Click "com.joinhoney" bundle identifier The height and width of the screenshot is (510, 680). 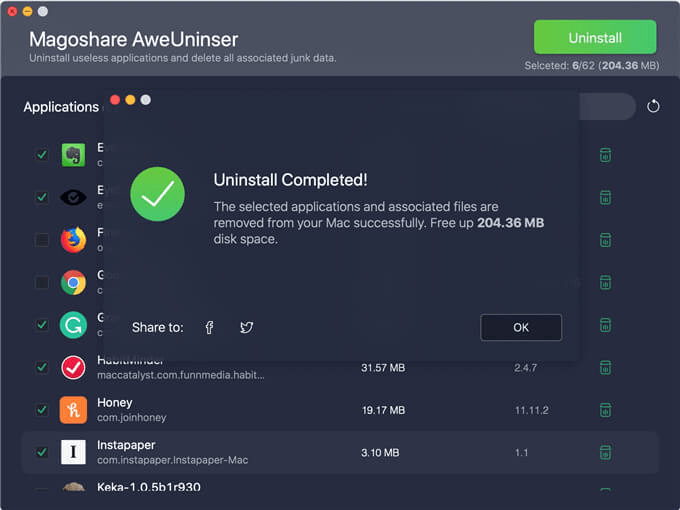(x=131, y=418)
